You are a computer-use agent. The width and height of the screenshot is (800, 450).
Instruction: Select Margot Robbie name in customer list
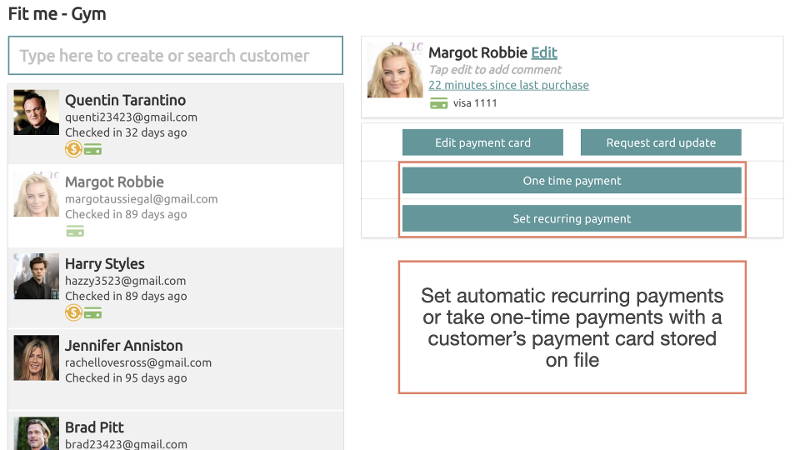coord(114,182)
